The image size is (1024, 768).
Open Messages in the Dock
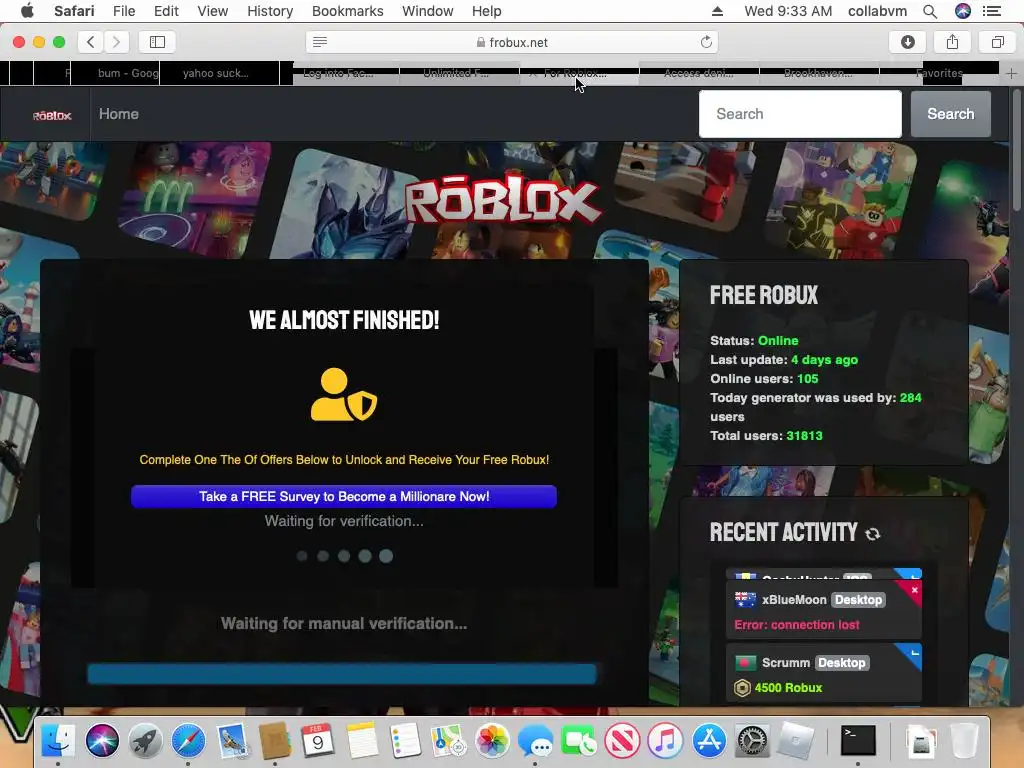pyautogui.click(x=535, y=741)
